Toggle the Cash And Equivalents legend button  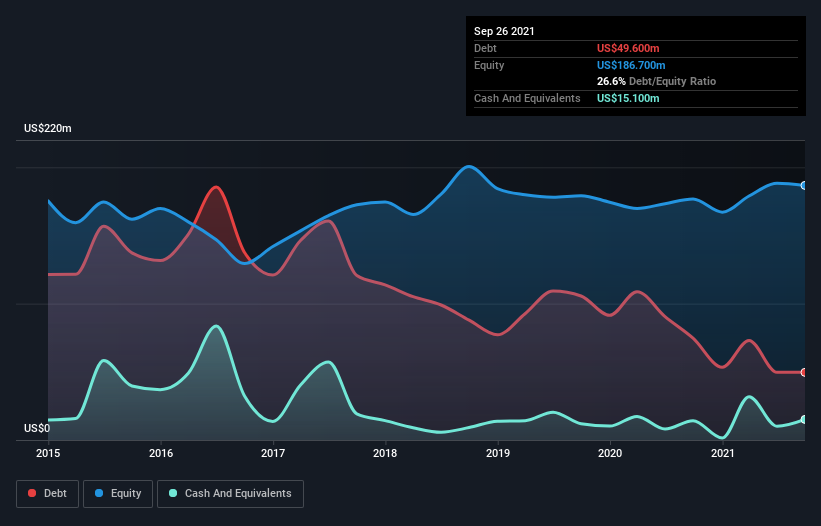click(230, 494)
